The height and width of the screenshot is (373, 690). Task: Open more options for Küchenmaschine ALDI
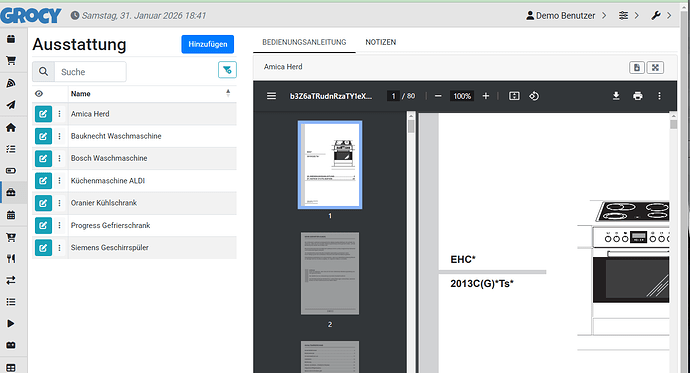click(x=59, y=180)
